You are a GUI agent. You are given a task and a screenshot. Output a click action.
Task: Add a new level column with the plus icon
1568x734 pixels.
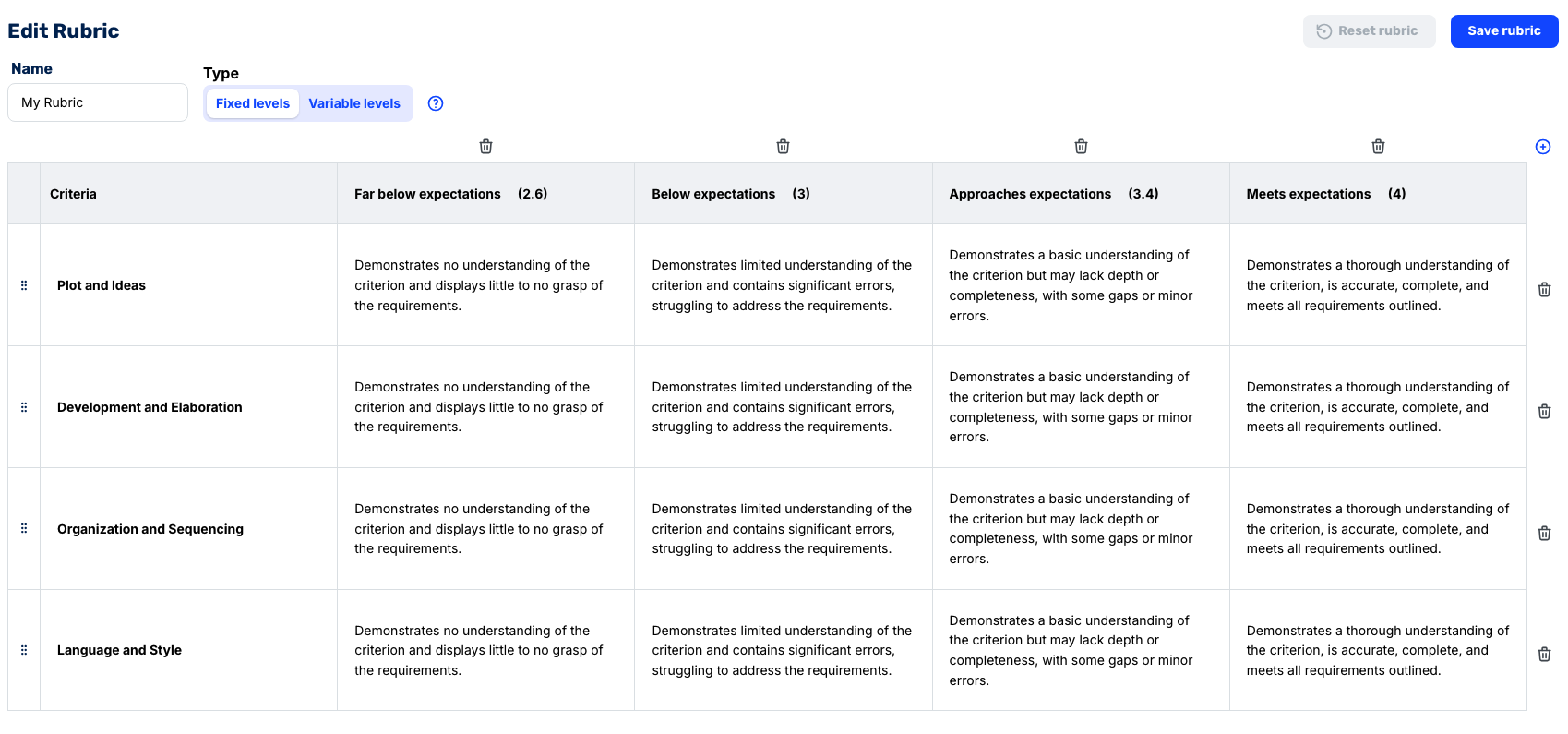point(1541,146)
